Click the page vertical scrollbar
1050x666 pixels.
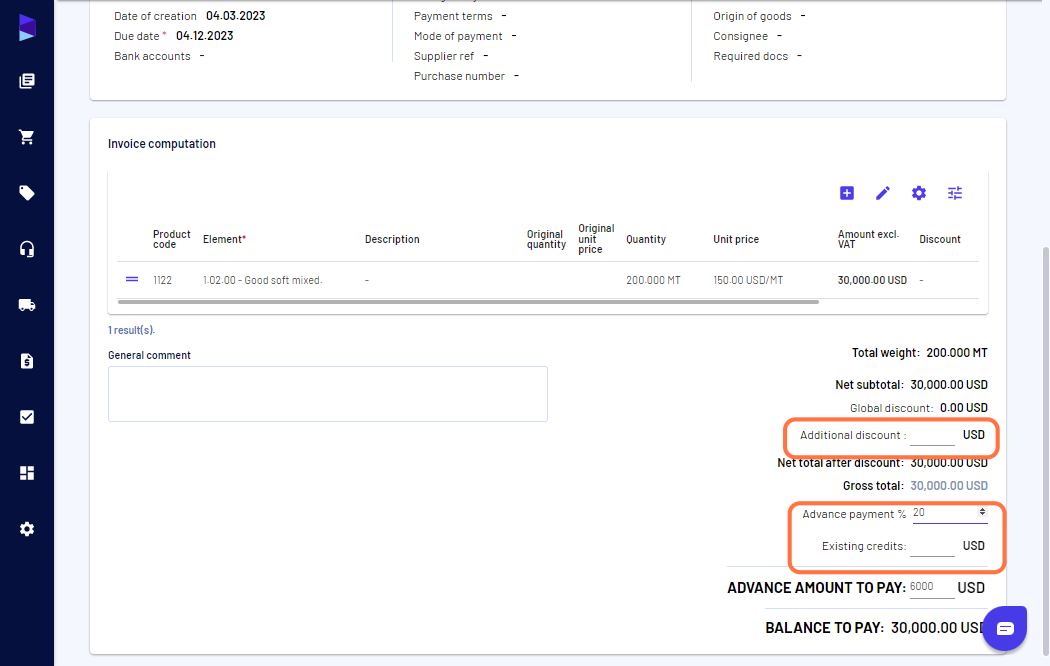[1045, 450]
